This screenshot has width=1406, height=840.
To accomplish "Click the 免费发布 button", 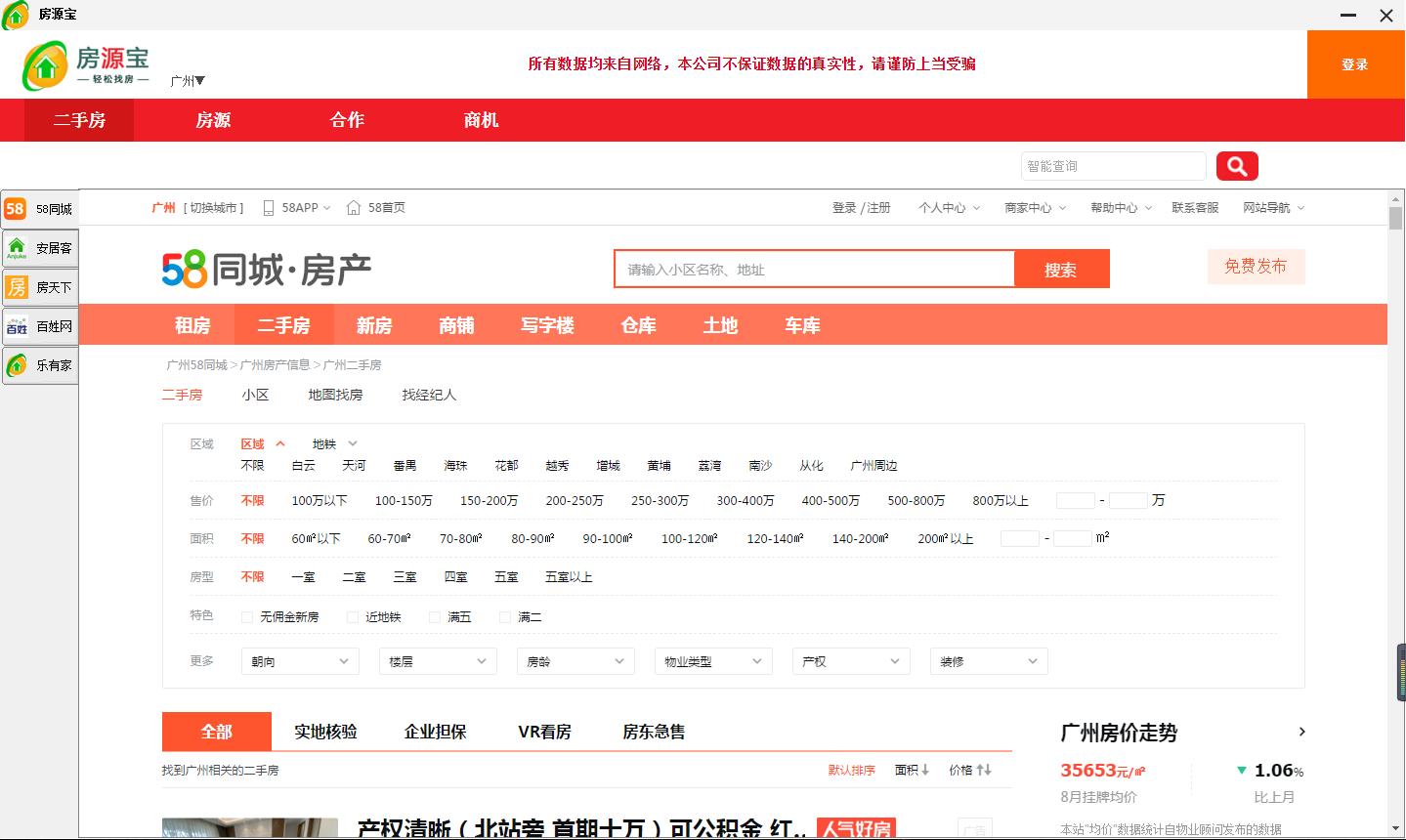I will click(1256, 267).
